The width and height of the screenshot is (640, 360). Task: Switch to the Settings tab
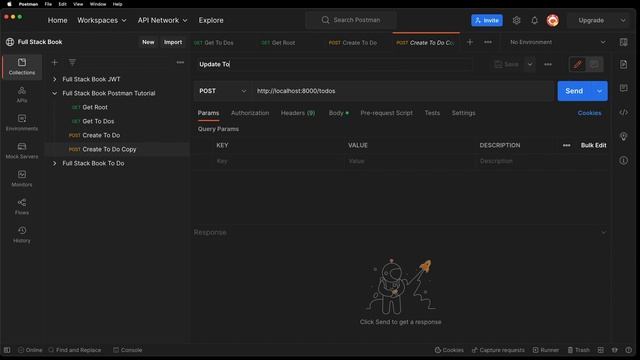pyautogui.click(x=463, y=113)
